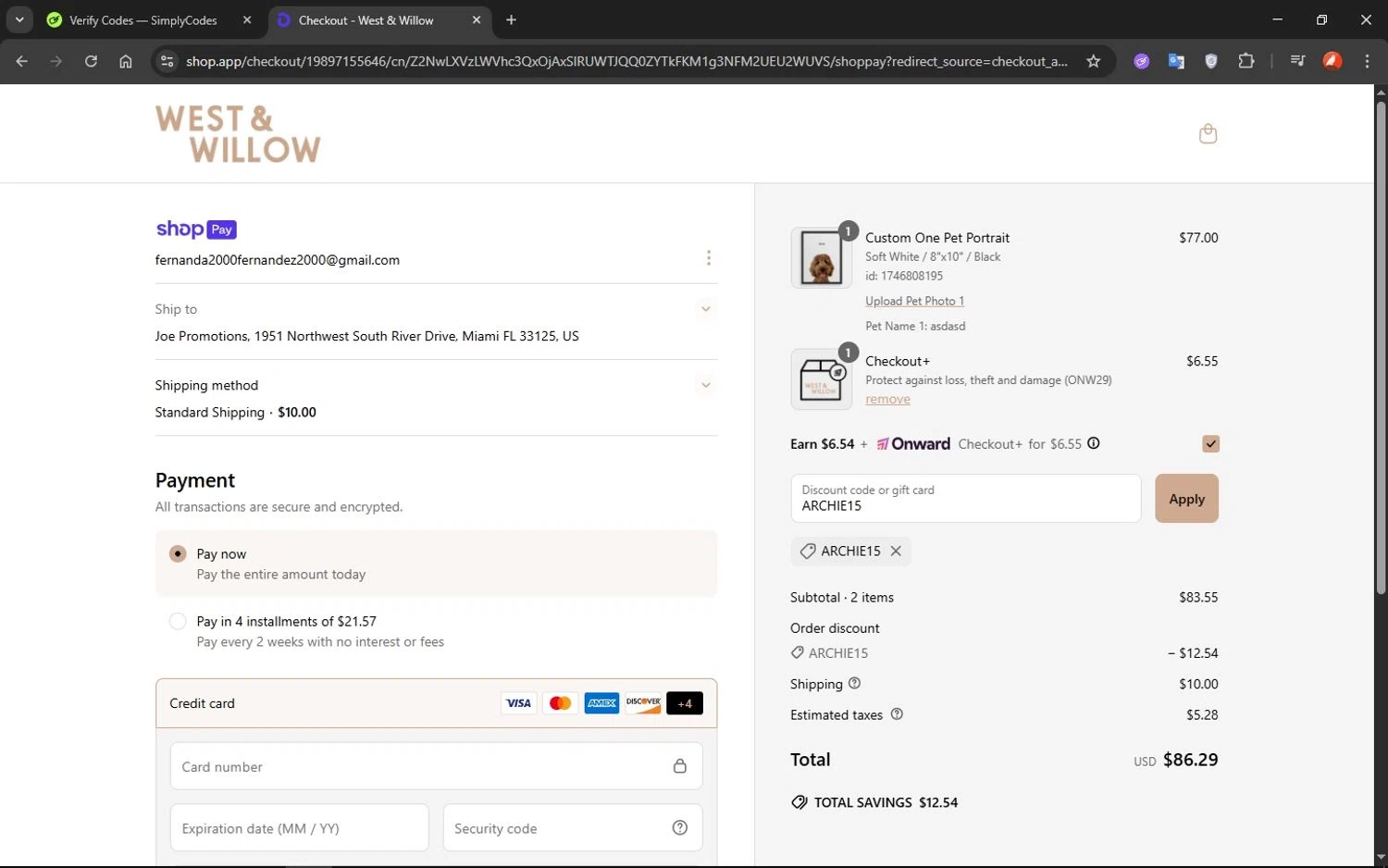
Task: Bookmark this page with star icon
Action: [x=1094, y=61]
